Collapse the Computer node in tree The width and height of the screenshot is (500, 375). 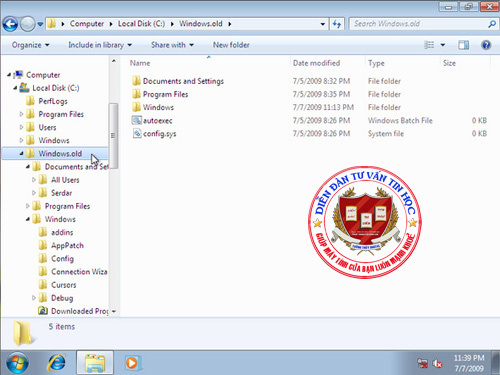point(9,75)
